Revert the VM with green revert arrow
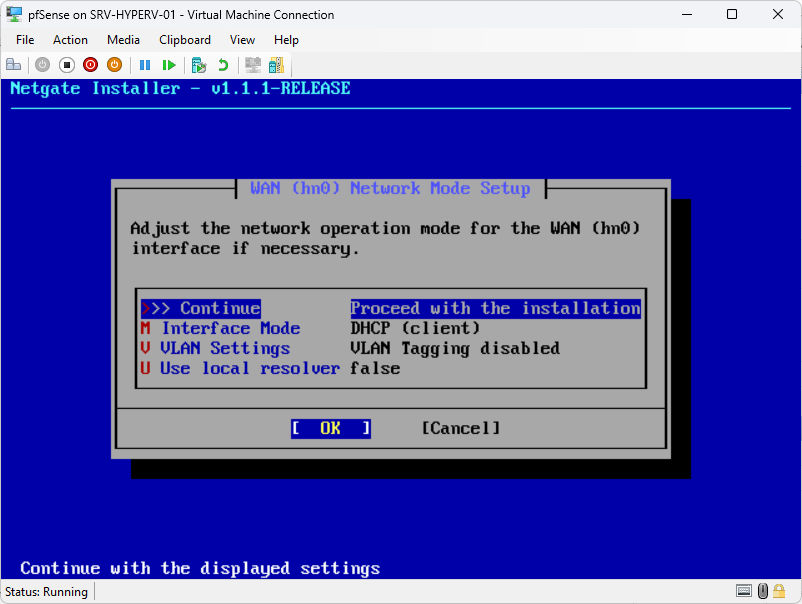Image resolution: width=802 pixels, height=604 pixels. (x=222, y=64)
